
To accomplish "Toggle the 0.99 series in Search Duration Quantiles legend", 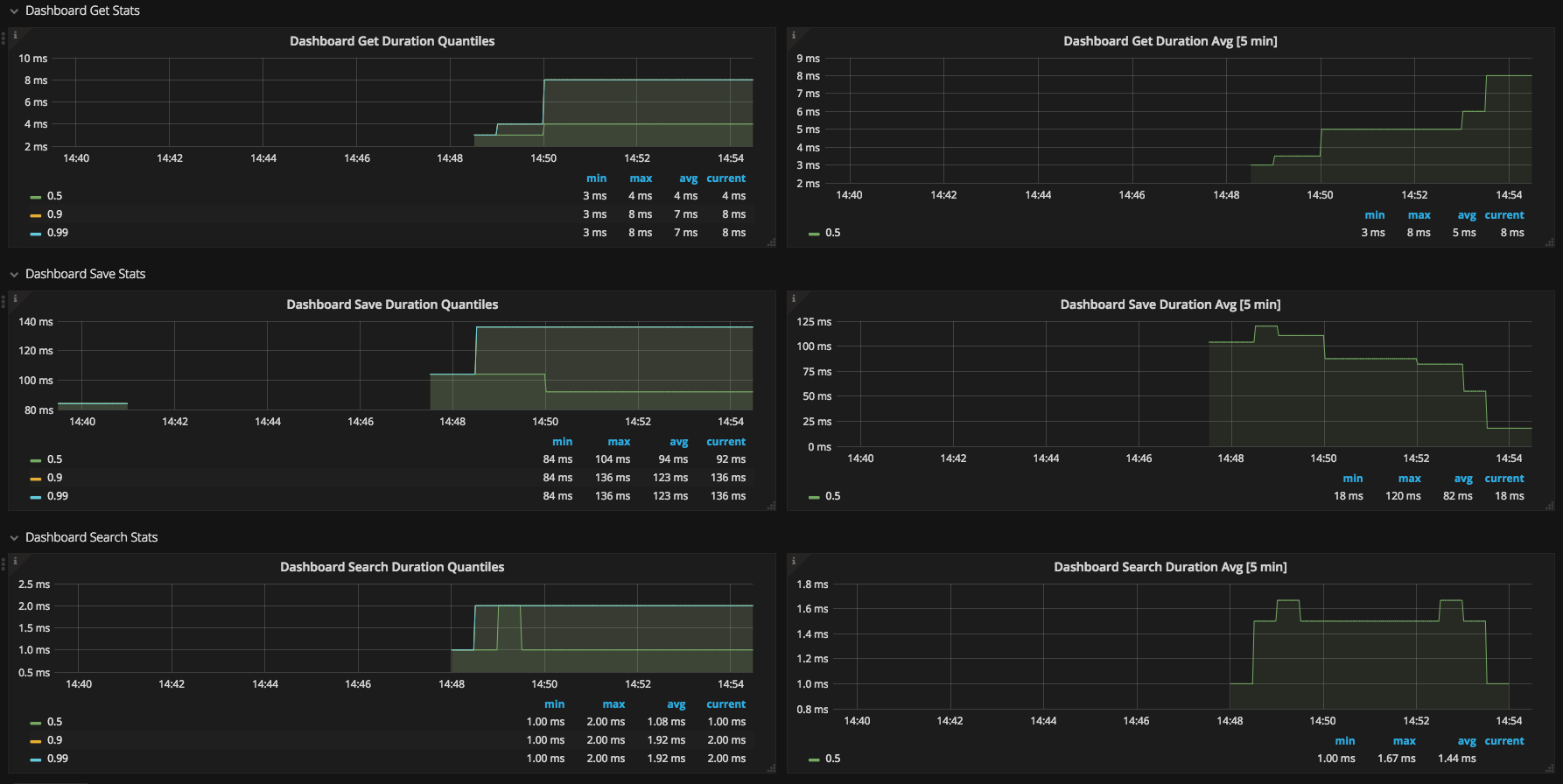I will click(57, 759).
